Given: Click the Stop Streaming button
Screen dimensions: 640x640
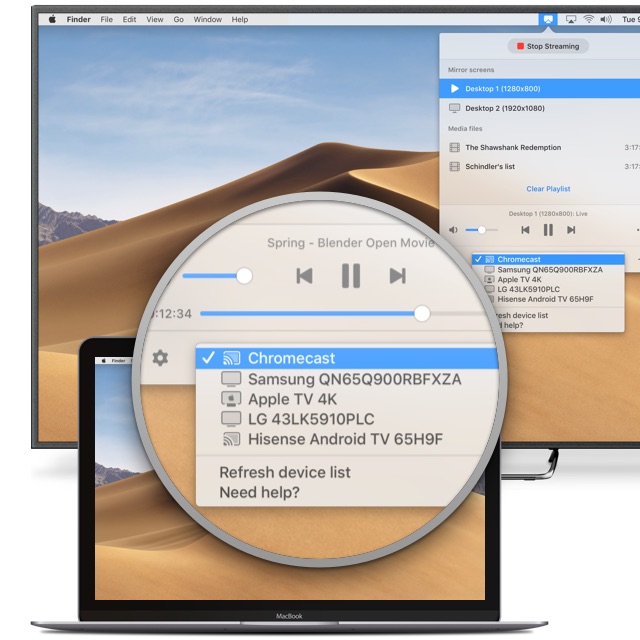Looking at the screenshot, I should (548, 46).
